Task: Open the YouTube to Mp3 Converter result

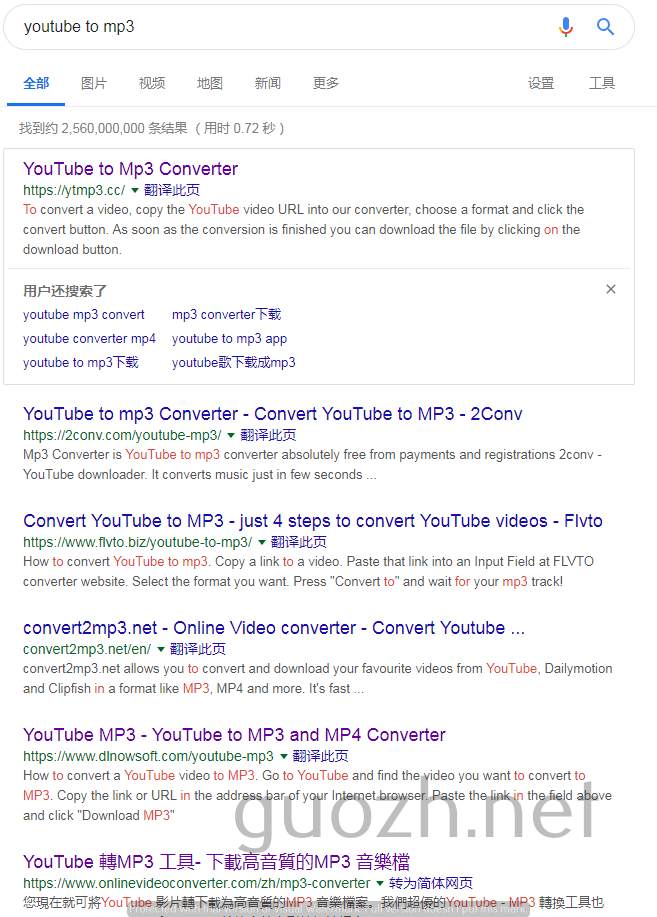Action: [130, 169]
